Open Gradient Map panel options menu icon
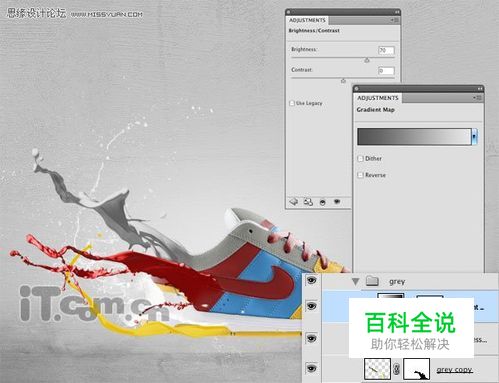Viewport: 499px width, 383px height. pyautogui.click(x=477, y=98)
